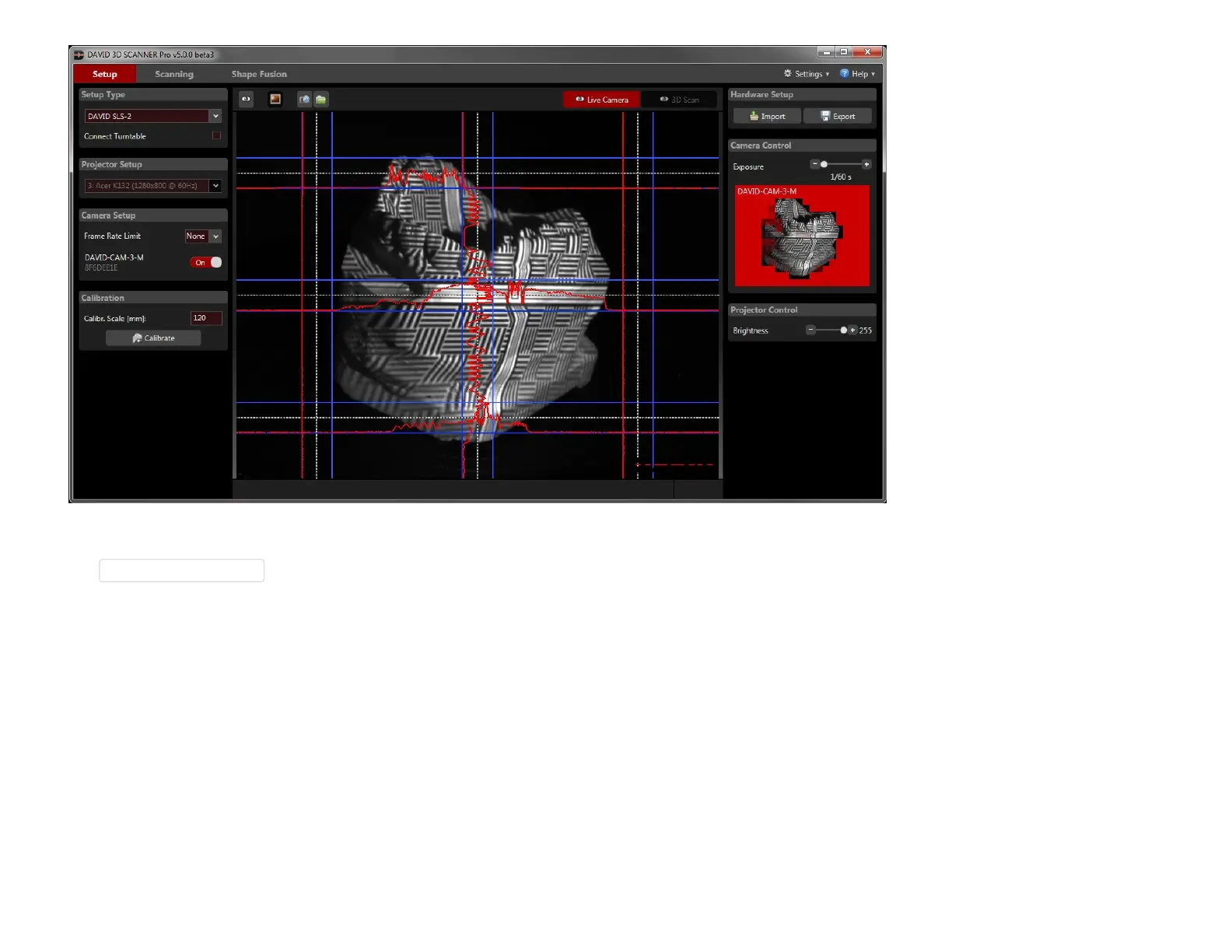Open the projector dropdown showing Acer K132
Viewport: 1232px width, 952px height.
pyautogui.click(x=153, y=186)
